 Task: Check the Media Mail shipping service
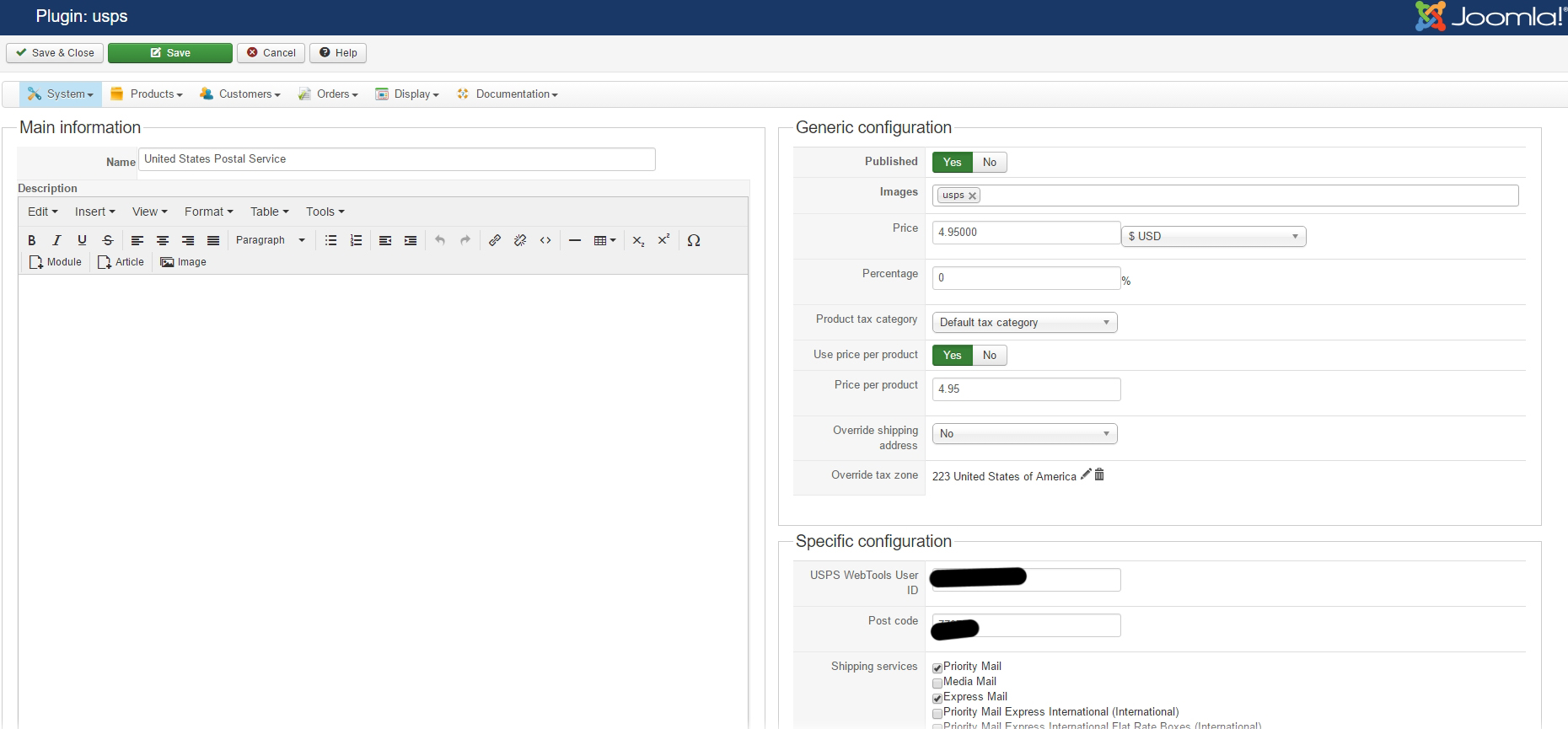tap(937, 683)
